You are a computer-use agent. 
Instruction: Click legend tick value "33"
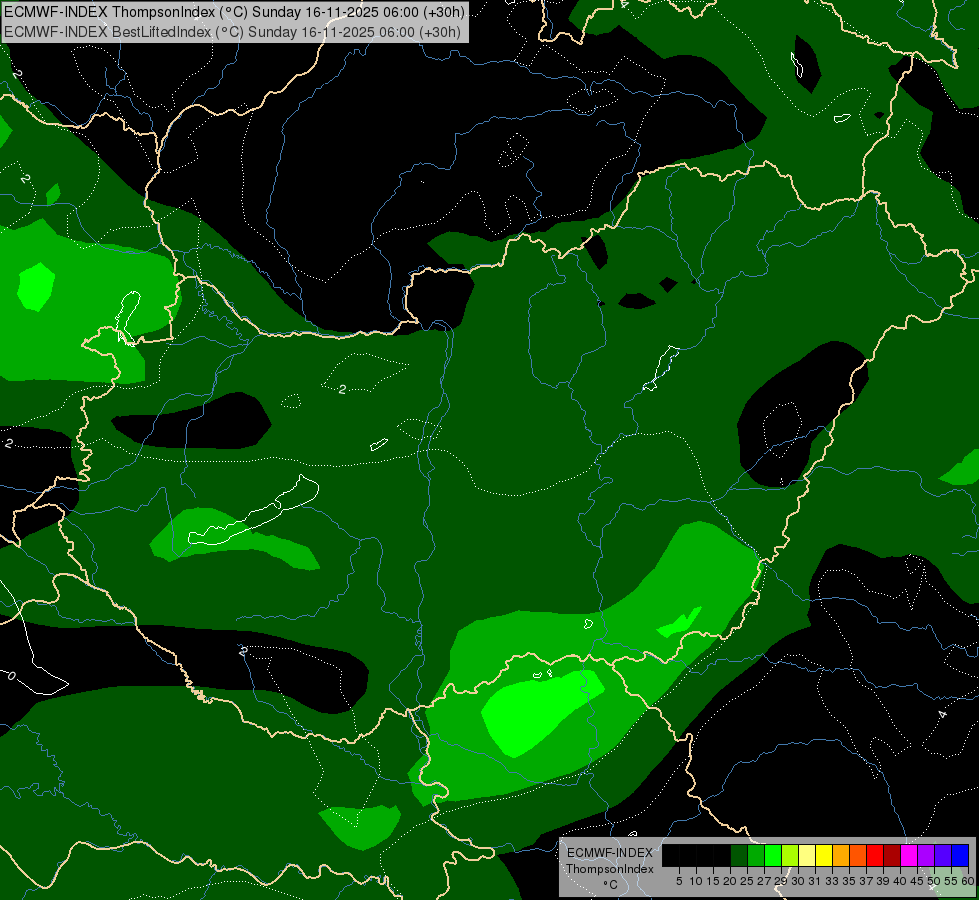(832, 881)
